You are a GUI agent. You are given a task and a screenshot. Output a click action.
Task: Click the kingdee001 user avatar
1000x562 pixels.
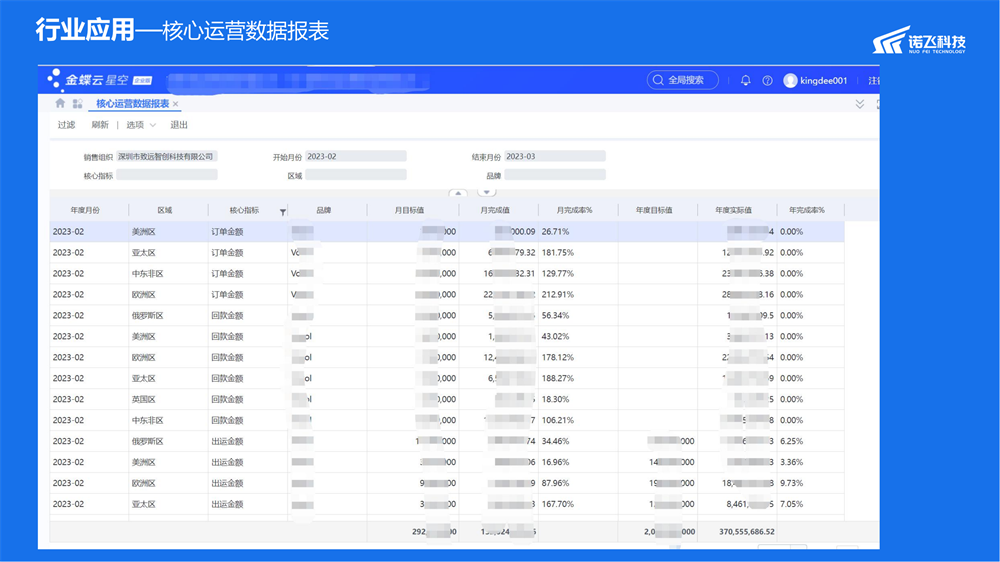(x=790, y=80)
